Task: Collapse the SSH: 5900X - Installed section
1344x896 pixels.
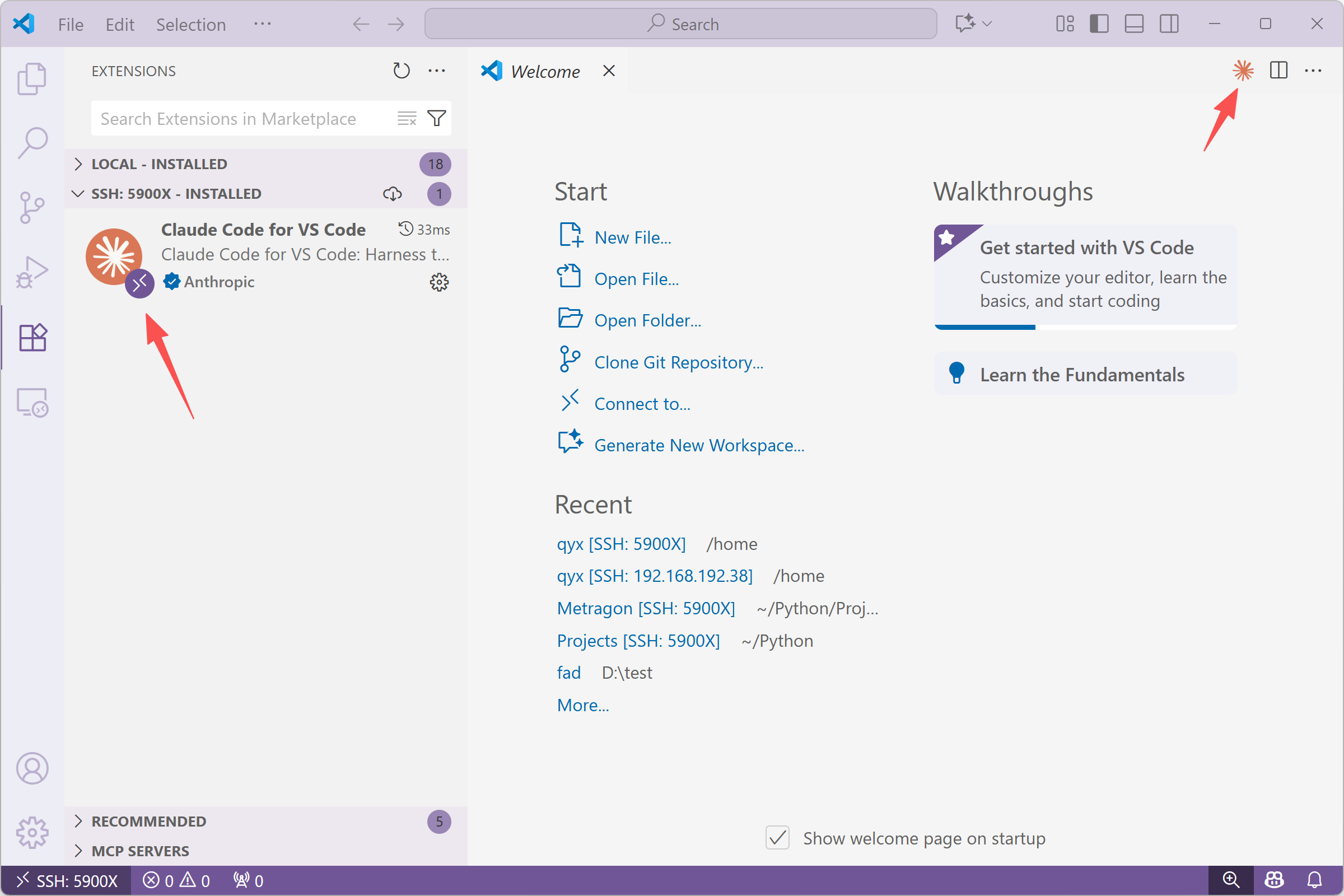Action: [x=265, y=194]
